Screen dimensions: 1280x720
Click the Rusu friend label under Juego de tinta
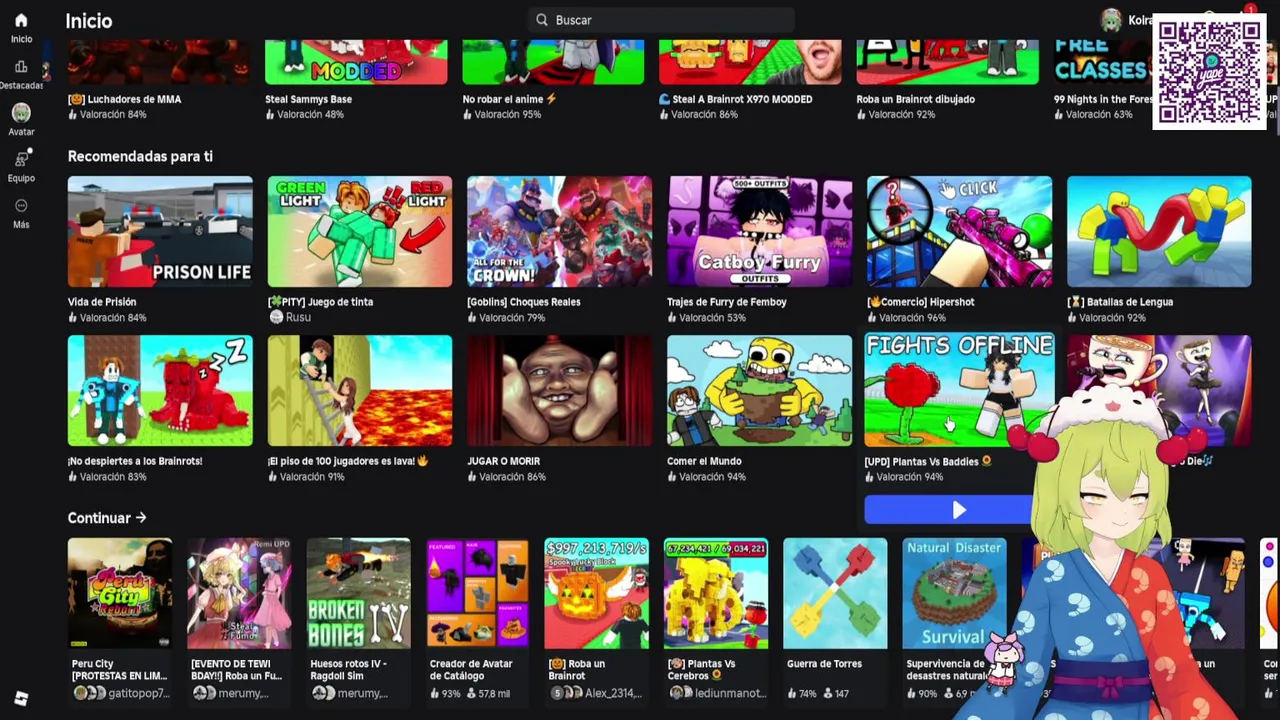[290, 318]
